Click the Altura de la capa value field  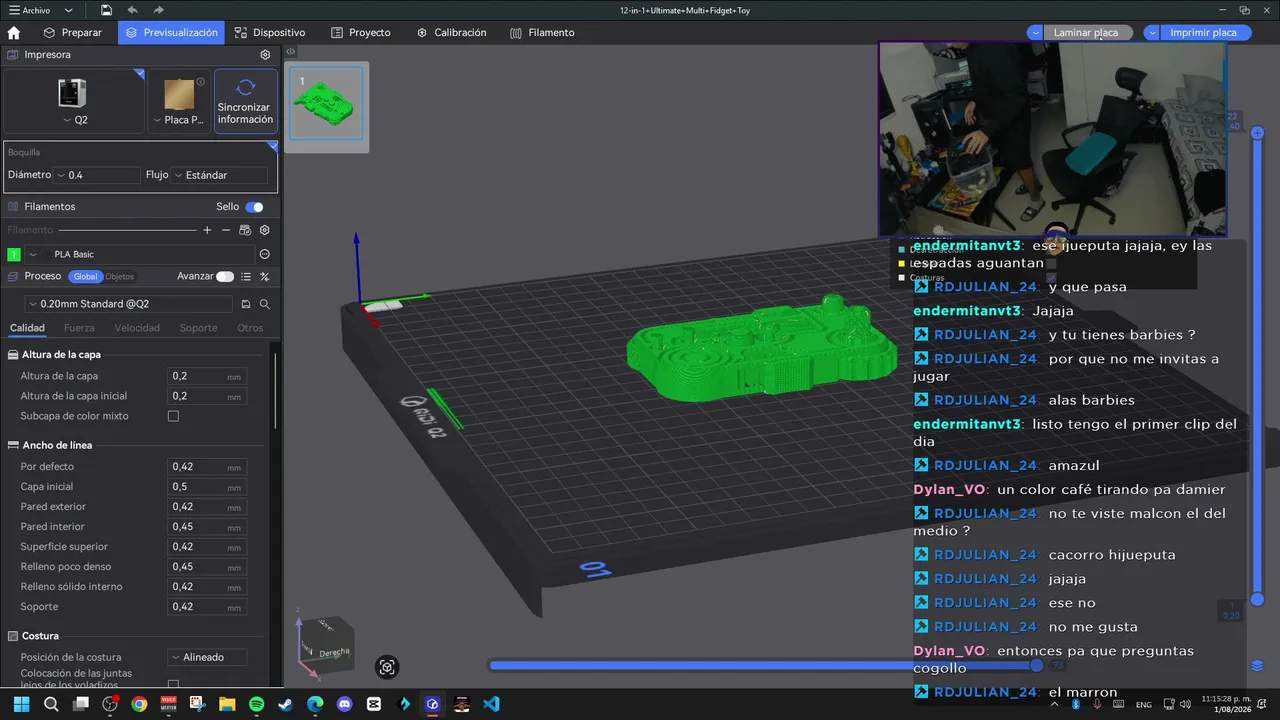coord(206,376)
